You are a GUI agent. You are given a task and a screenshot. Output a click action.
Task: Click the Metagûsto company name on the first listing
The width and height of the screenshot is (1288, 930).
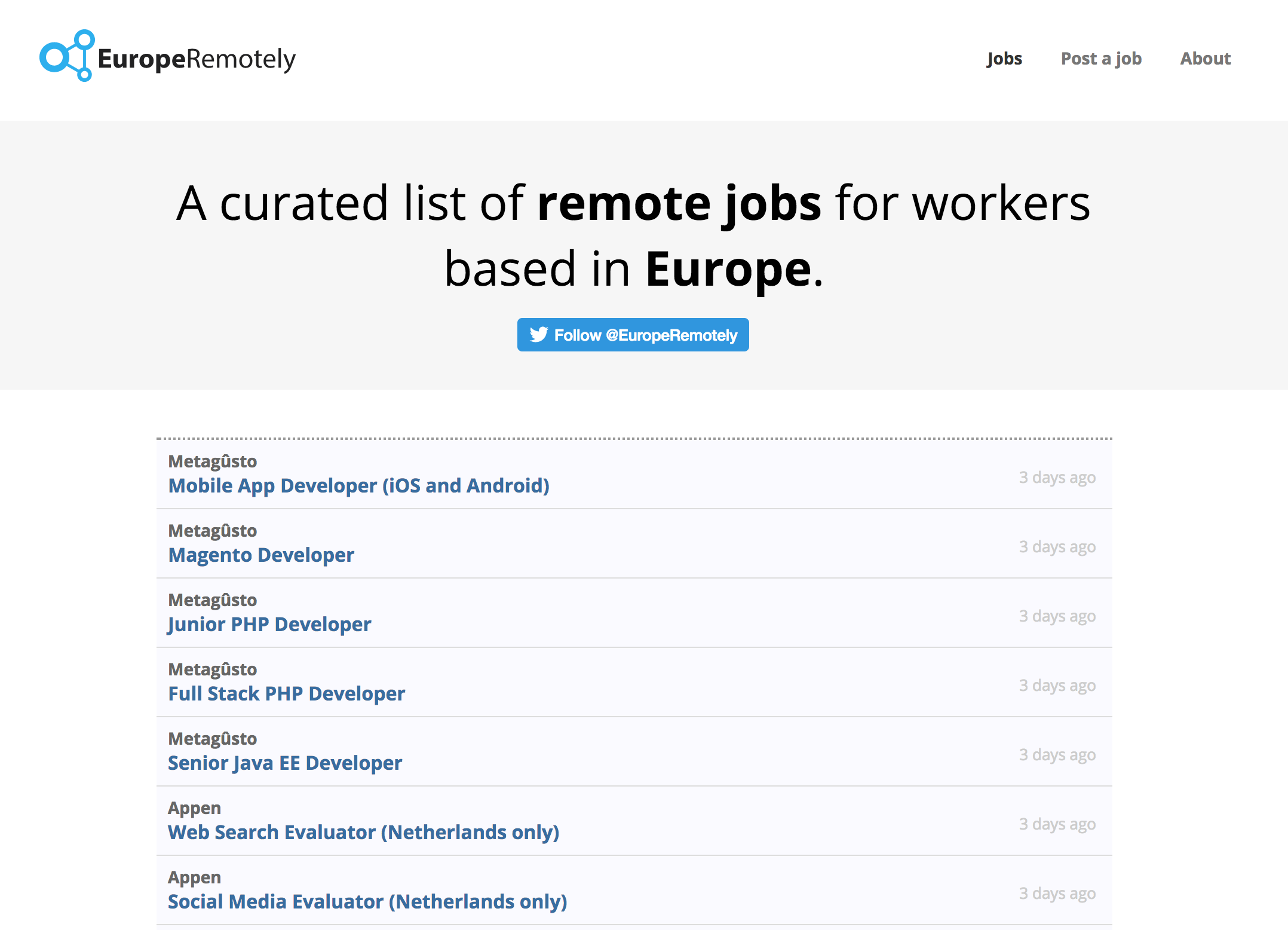click(x=212, y=461)
